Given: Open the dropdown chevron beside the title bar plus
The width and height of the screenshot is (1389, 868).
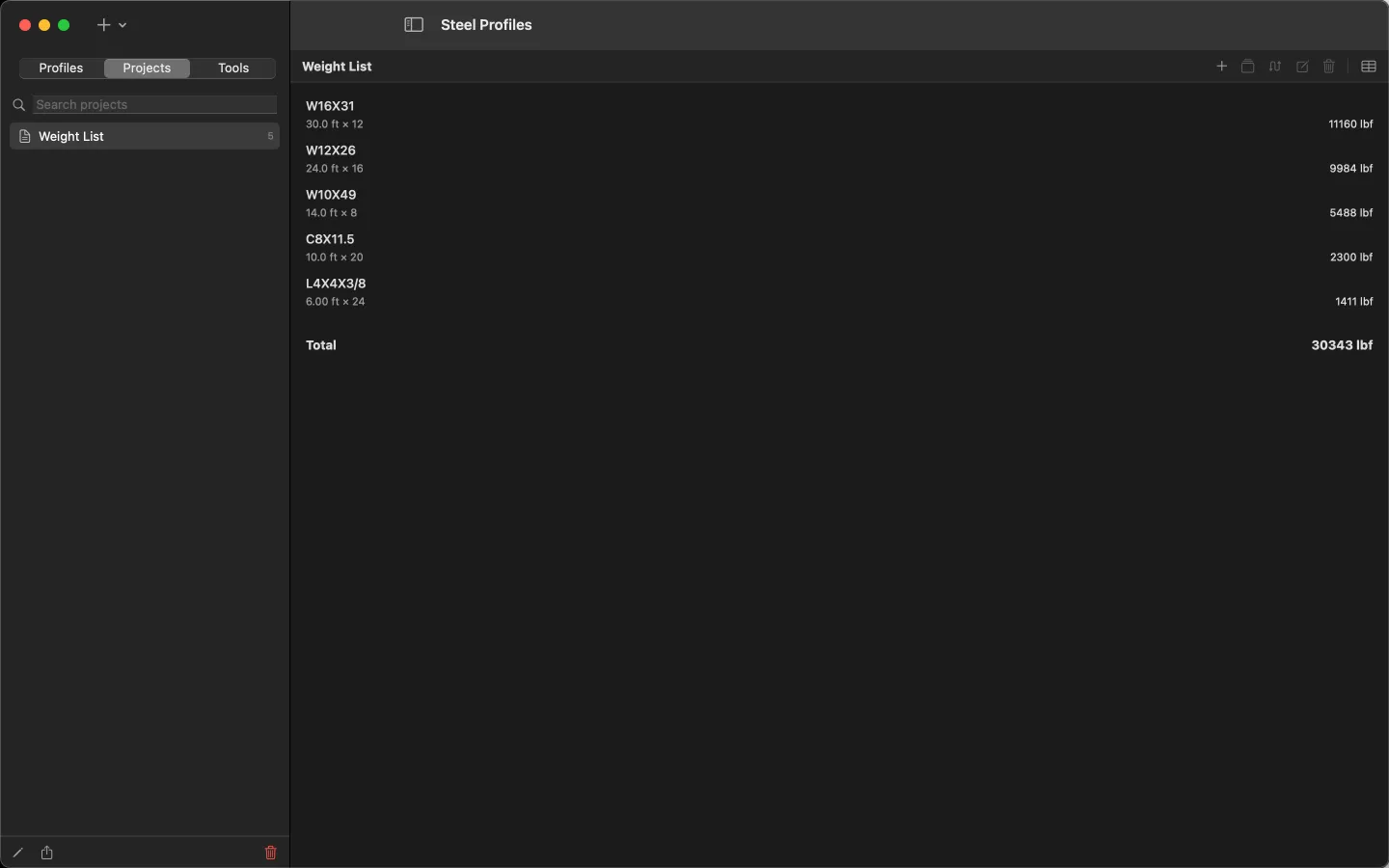Looking at the screenshot, I should coord(123,25).
